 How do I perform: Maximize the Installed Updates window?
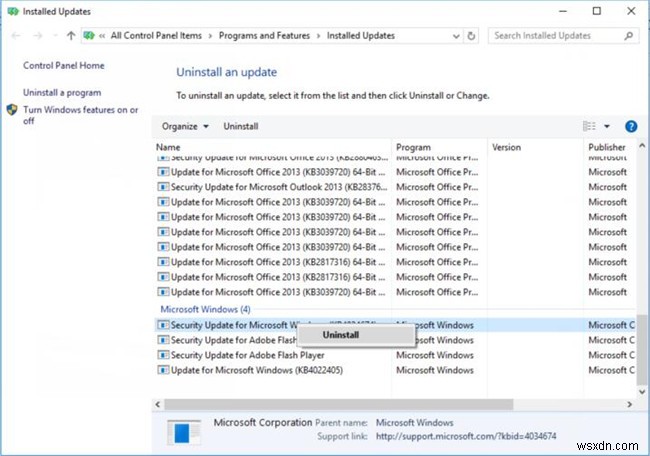597,11
